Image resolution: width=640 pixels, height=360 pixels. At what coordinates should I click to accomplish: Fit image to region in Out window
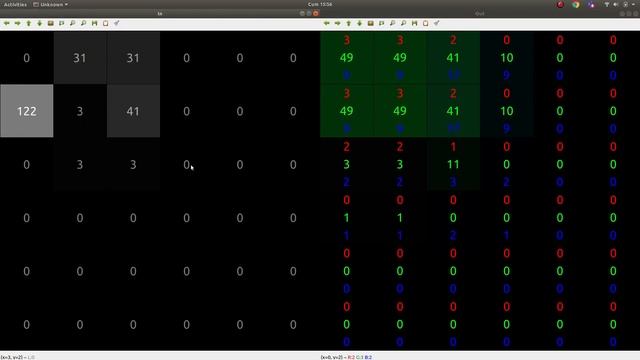tap(382, 23)
